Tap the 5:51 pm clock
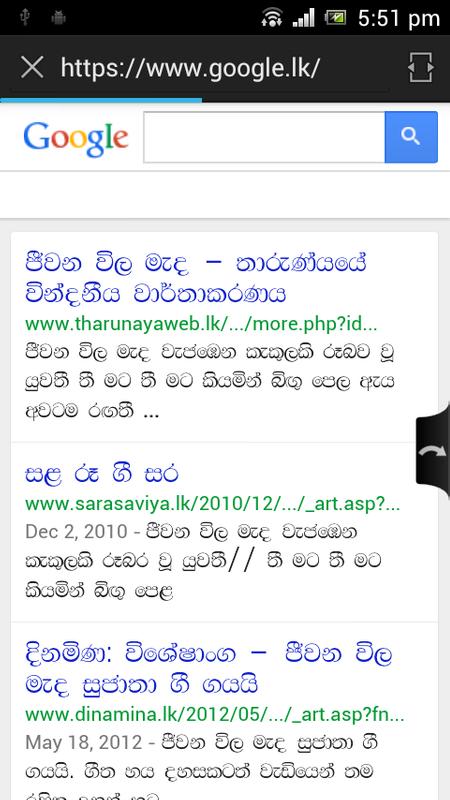450x800 pixels. click(x=398, y=18)
